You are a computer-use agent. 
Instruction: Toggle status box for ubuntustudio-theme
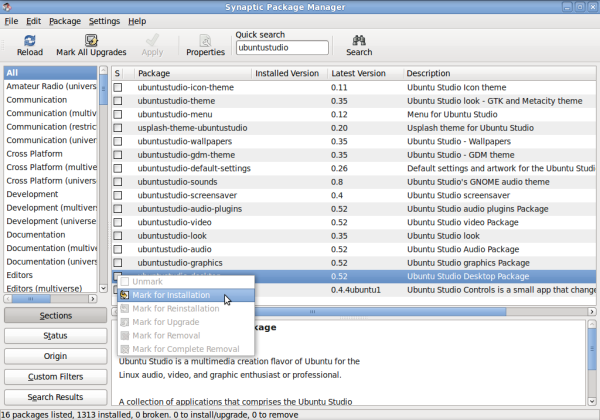pyautogui.click(x=118, y=101)
